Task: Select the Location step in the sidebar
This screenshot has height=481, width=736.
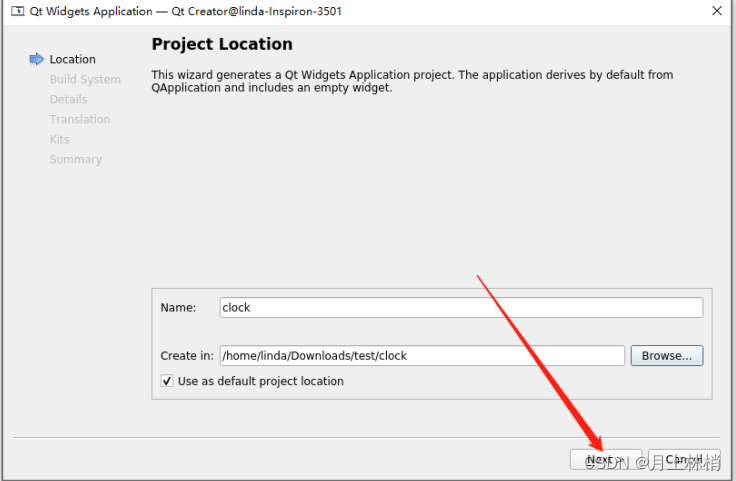Action: click(x=72, y=59)
